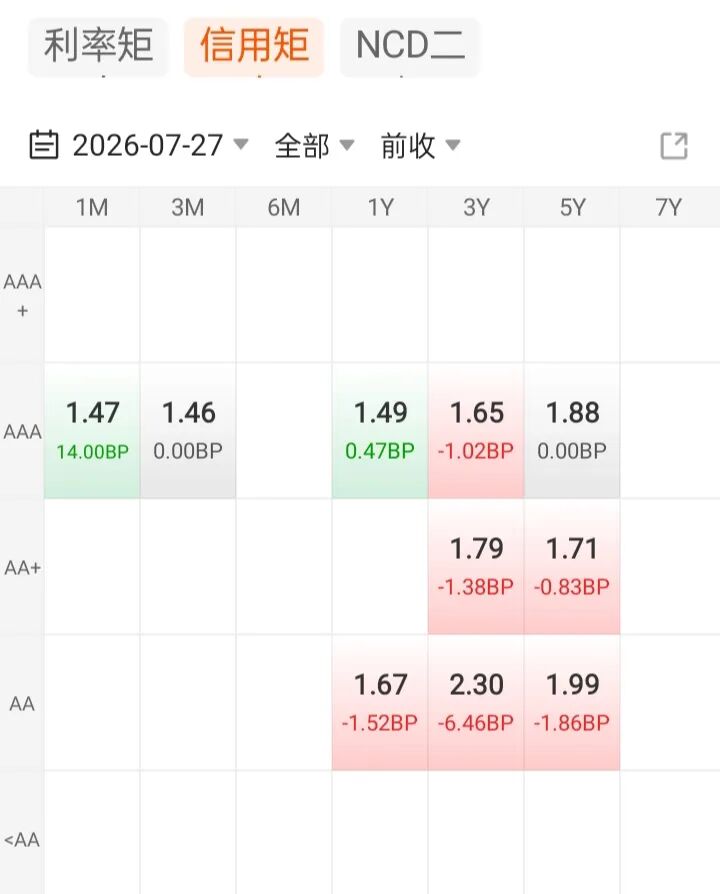720x894 pixels.
Task: Open the AA 1Y cell showing 1.67
Action: (380, 702)
